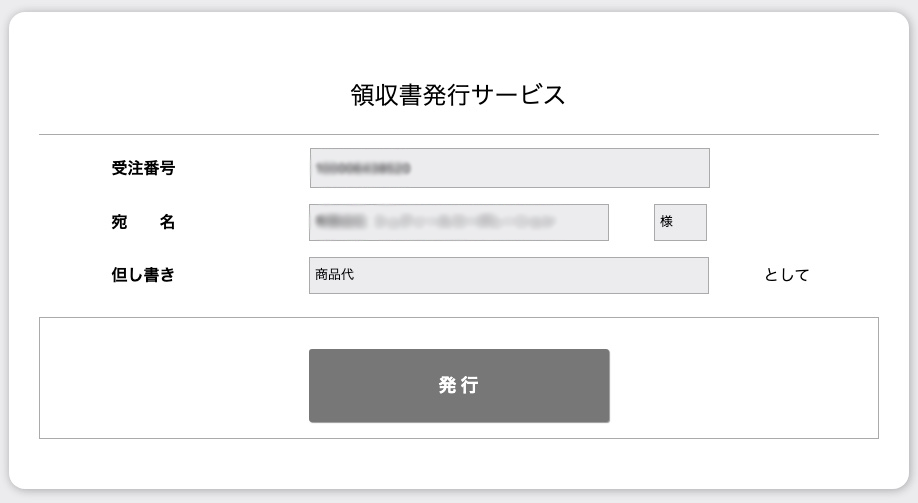Viewport: 918px width, 503px height.
Task: Click the 発行 button
Action: point(459,386)
